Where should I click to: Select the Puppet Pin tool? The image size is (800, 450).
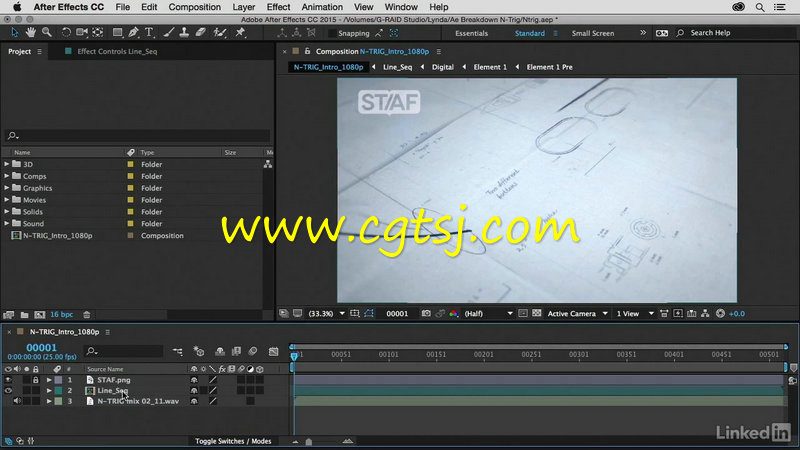click(240, 33)
